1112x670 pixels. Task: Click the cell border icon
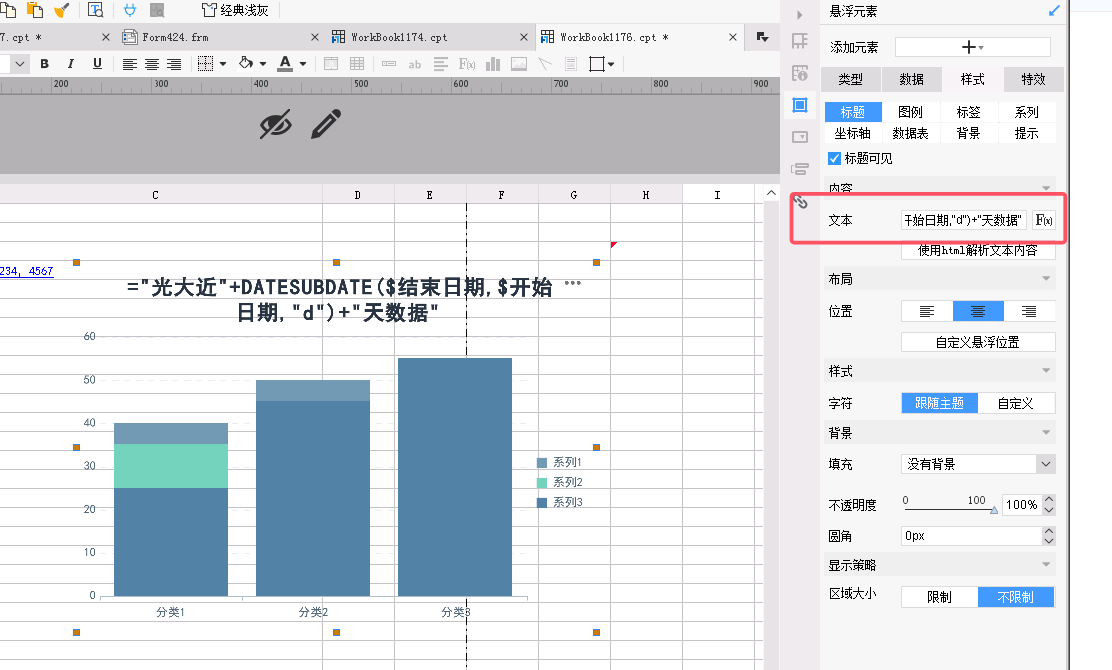coord(205,64)
